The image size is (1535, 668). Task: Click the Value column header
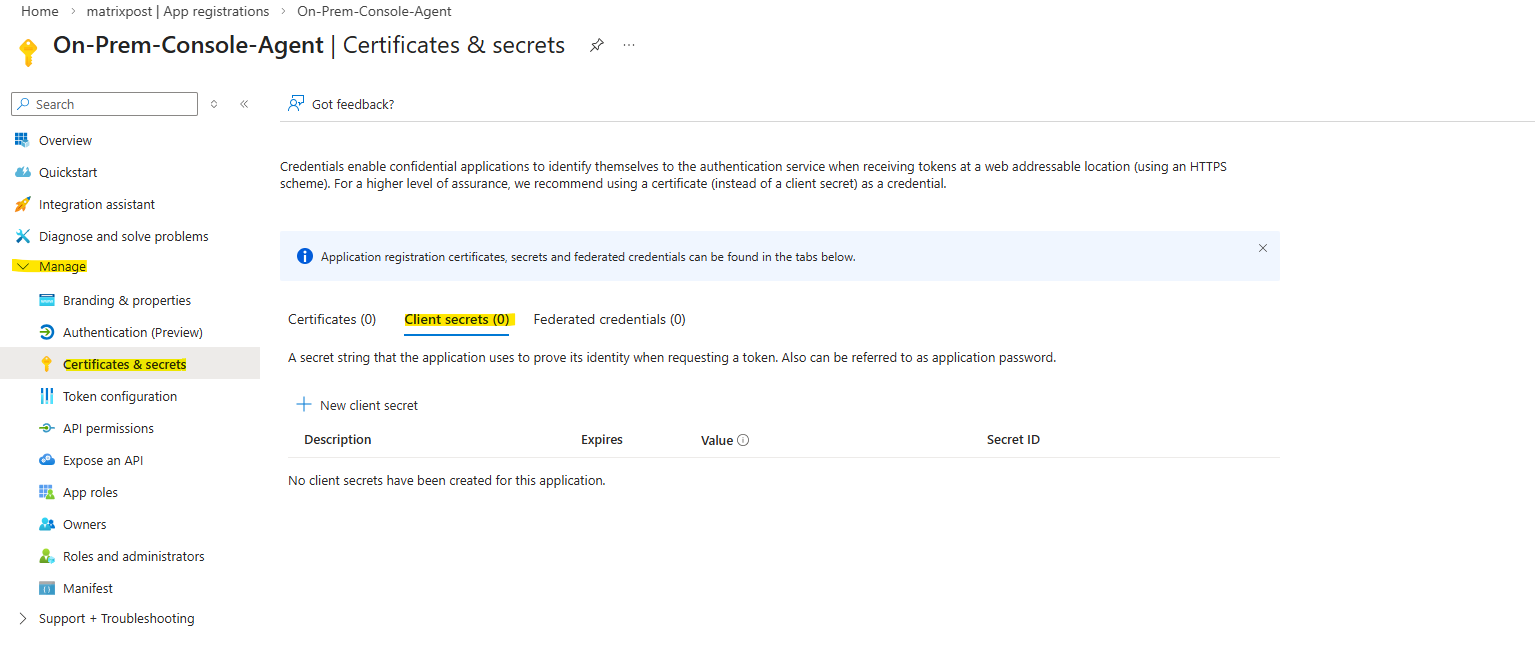tap(717, 440)
